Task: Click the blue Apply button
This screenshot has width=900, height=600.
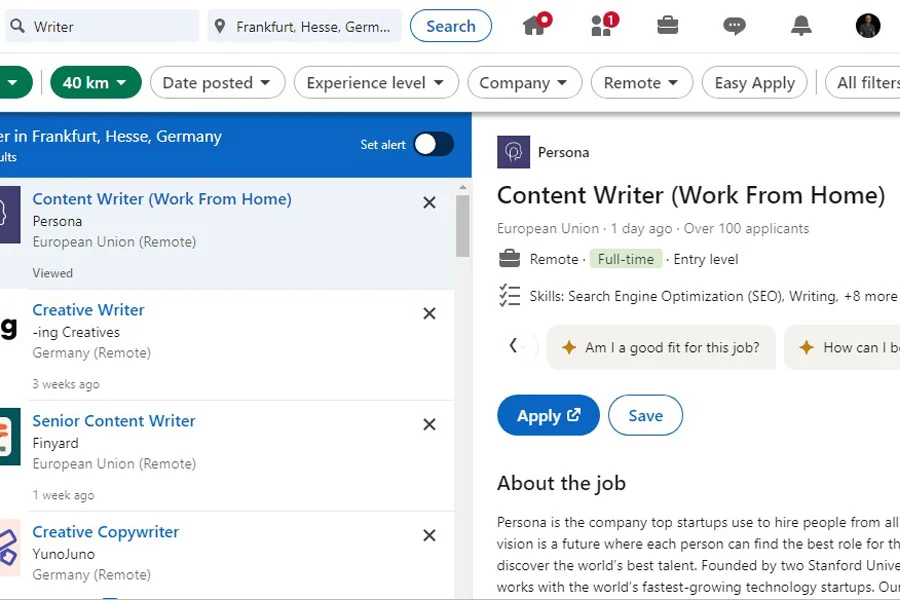Action: [x=548, y=415]
